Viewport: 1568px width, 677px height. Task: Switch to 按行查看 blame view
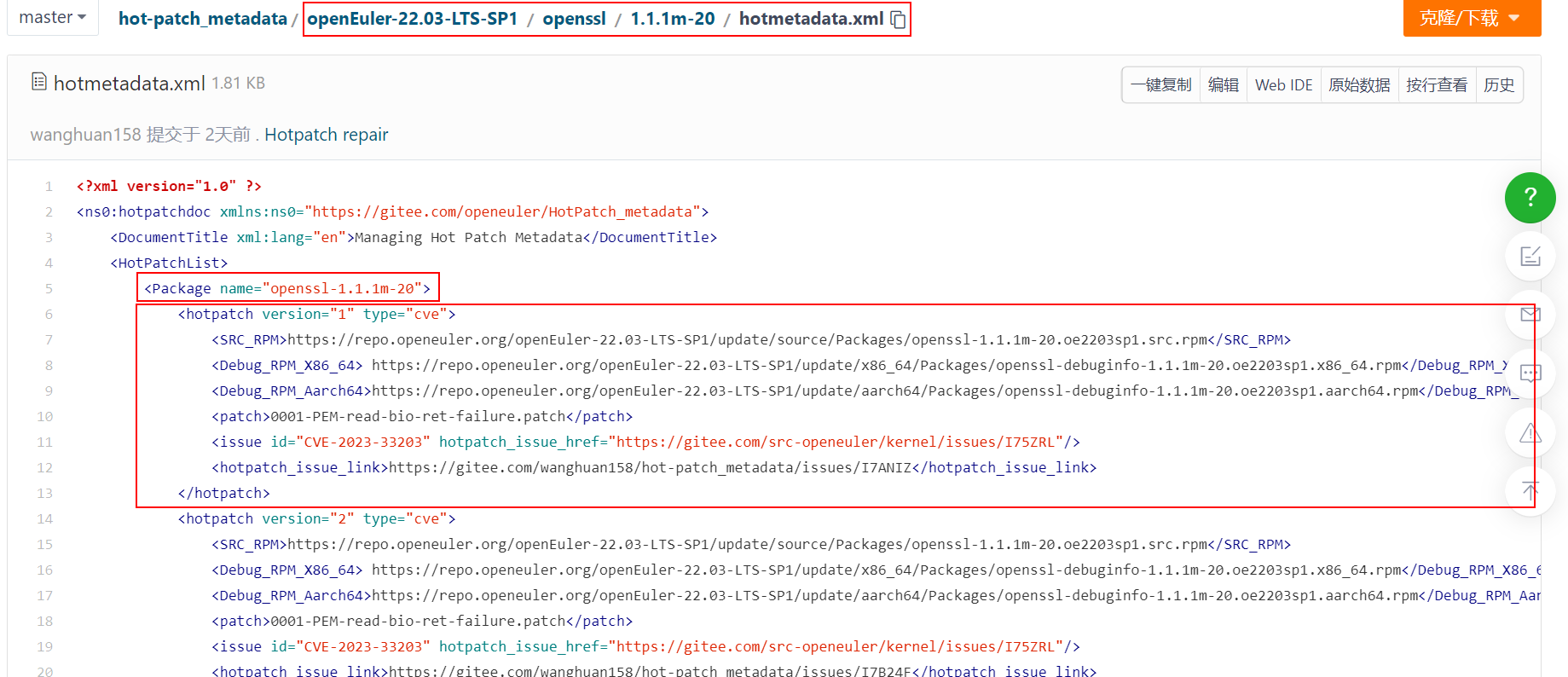(x=1437, y=85)
